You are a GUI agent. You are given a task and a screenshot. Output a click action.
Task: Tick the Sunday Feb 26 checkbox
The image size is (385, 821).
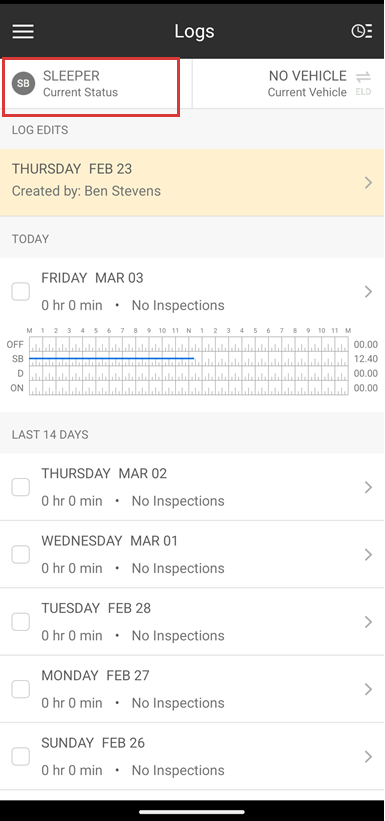coord(21,757)
